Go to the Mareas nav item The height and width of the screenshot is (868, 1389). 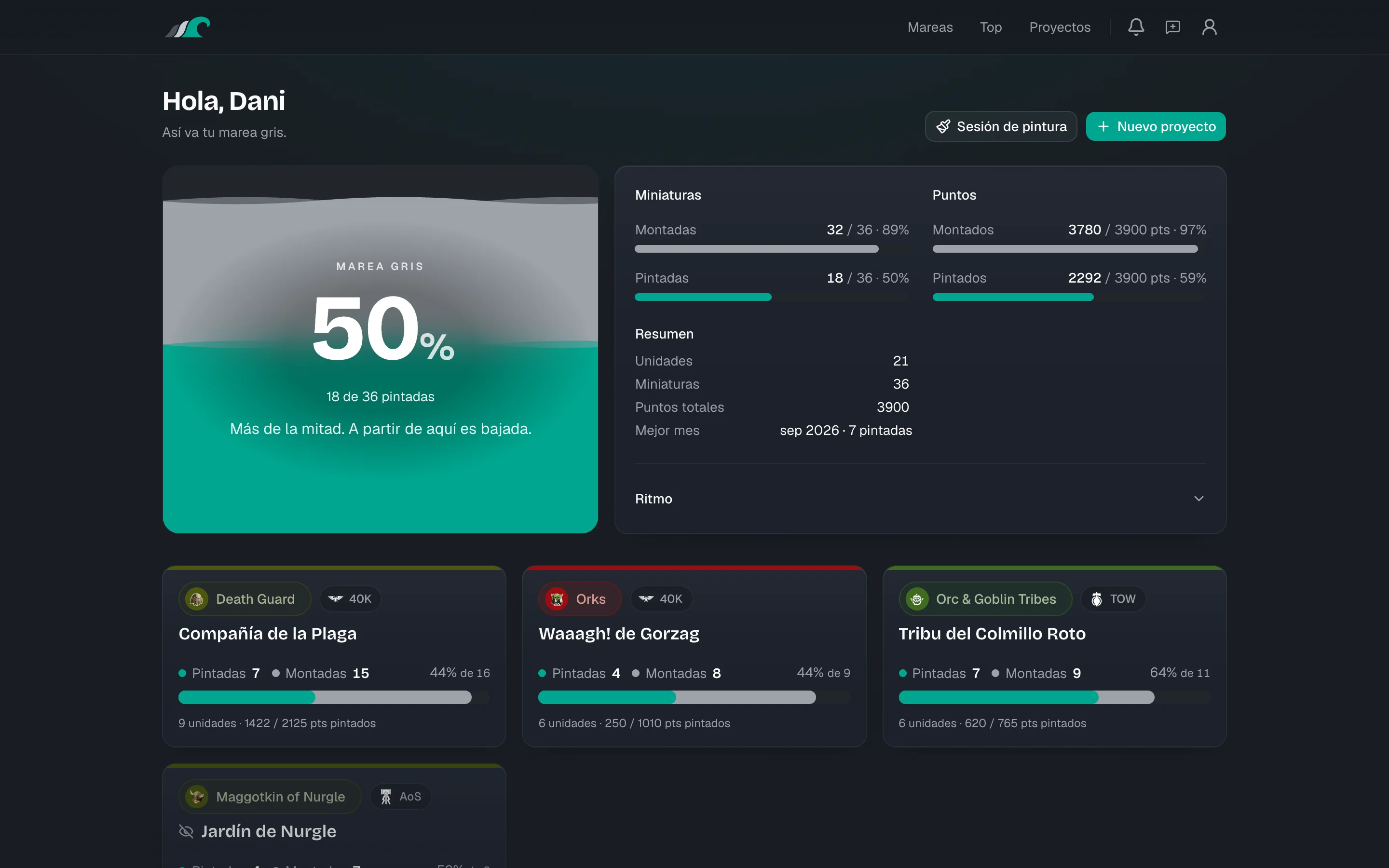[930, 27]
